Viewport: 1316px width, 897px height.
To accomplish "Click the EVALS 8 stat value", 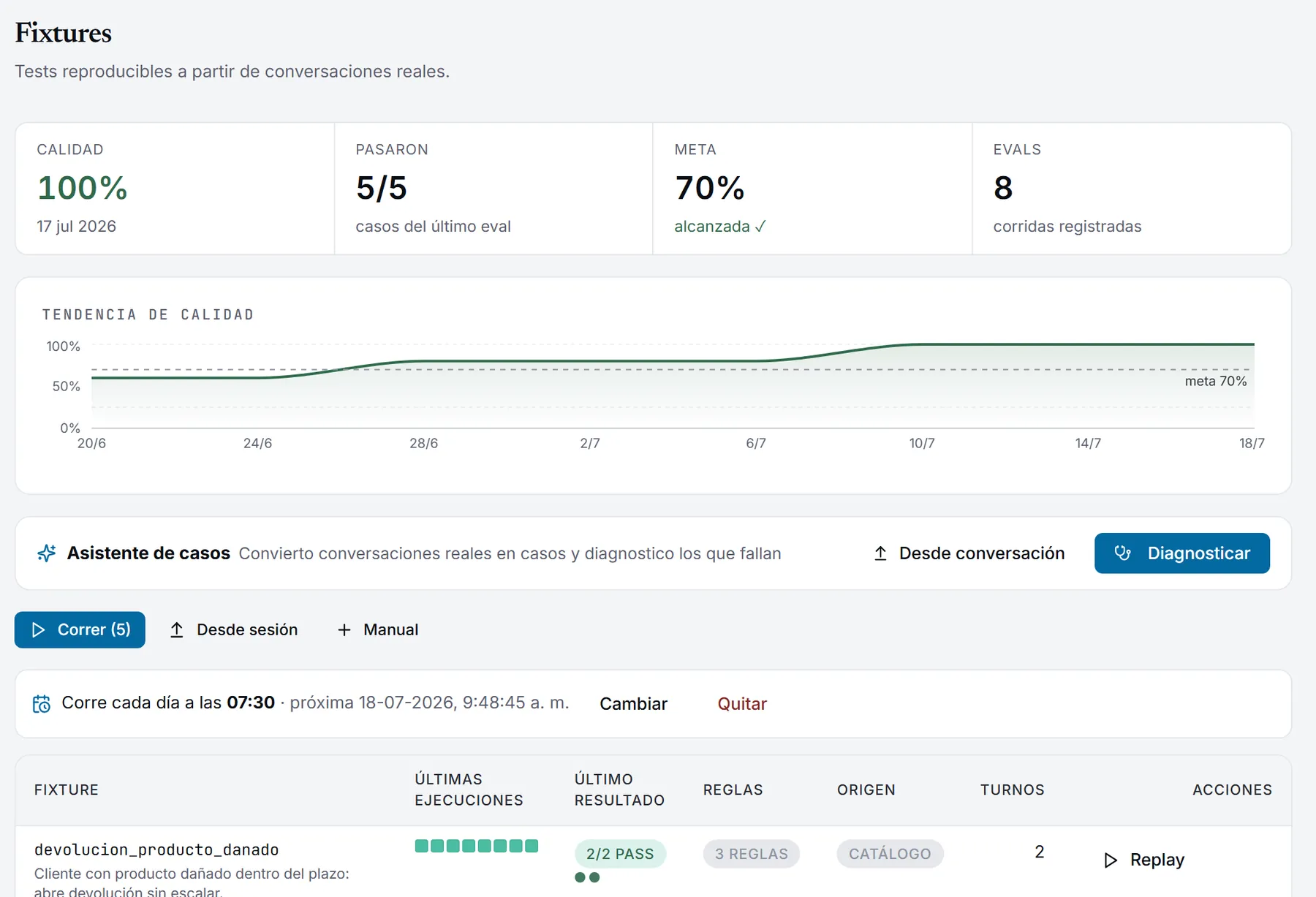I will click(1003, 188).
